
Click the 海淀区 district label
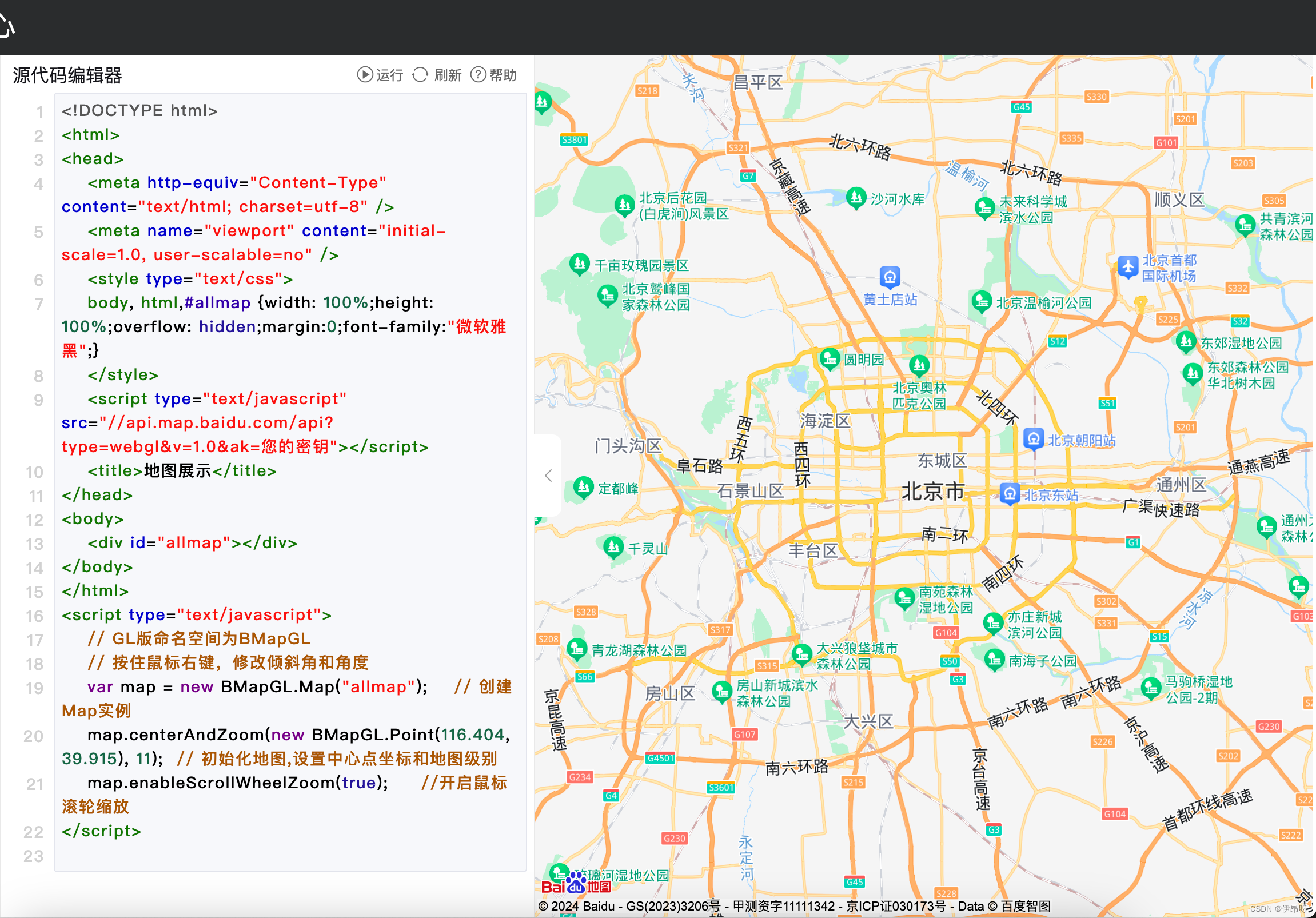pos(826,421)
